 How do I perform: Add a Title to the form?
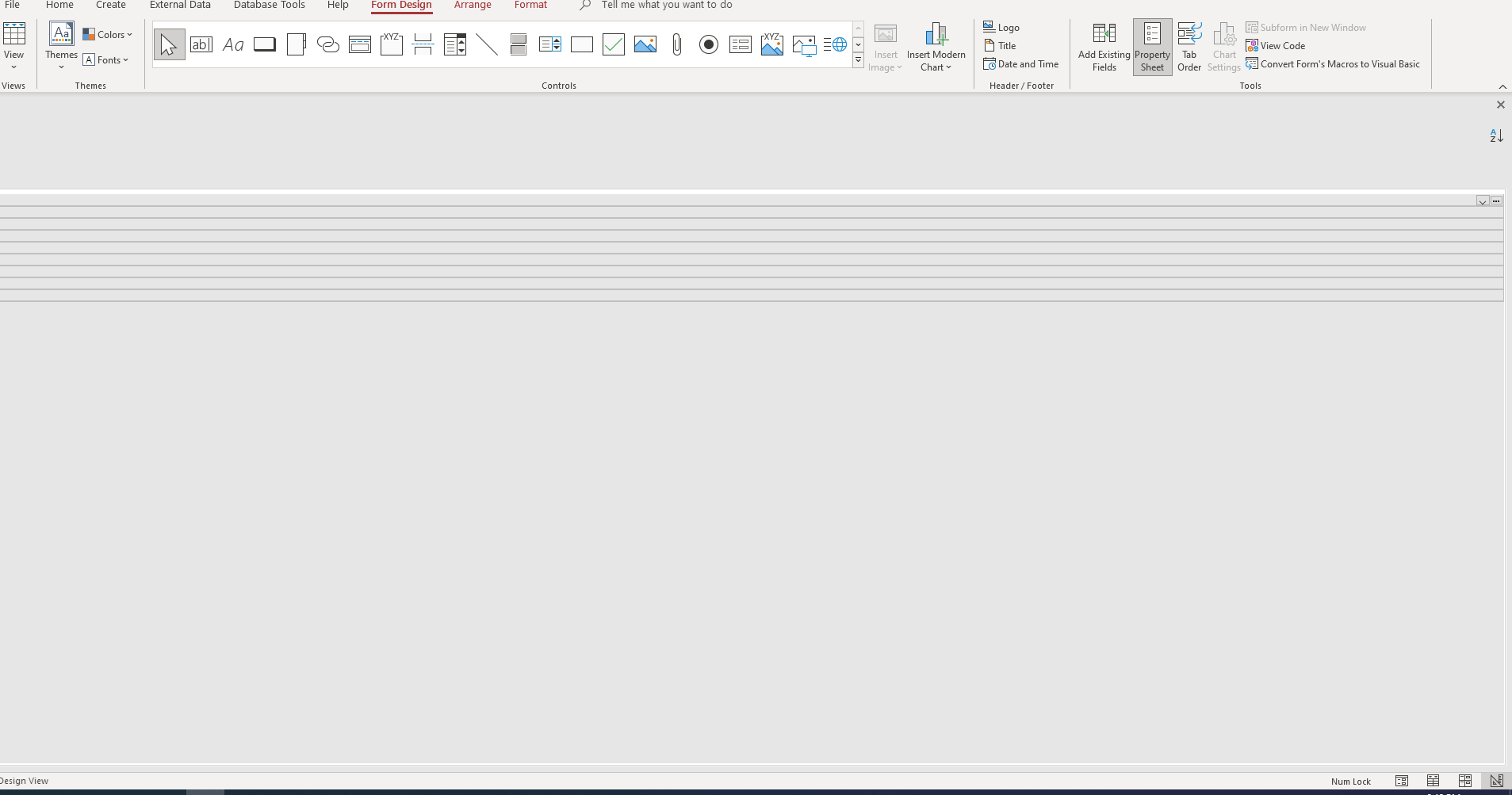[x=1000, y=46]
